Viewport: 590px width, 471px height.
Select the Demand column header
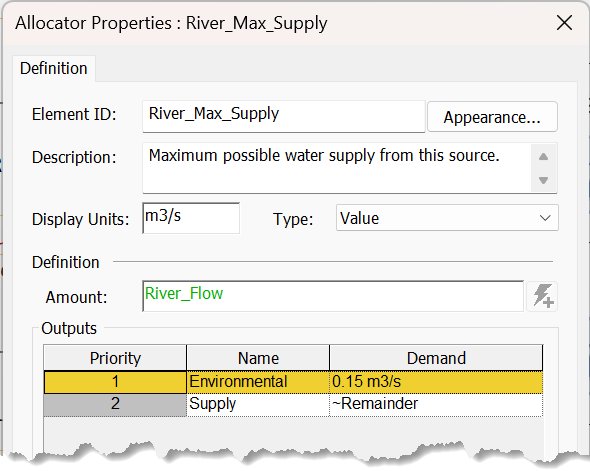(x=436, y=358)
